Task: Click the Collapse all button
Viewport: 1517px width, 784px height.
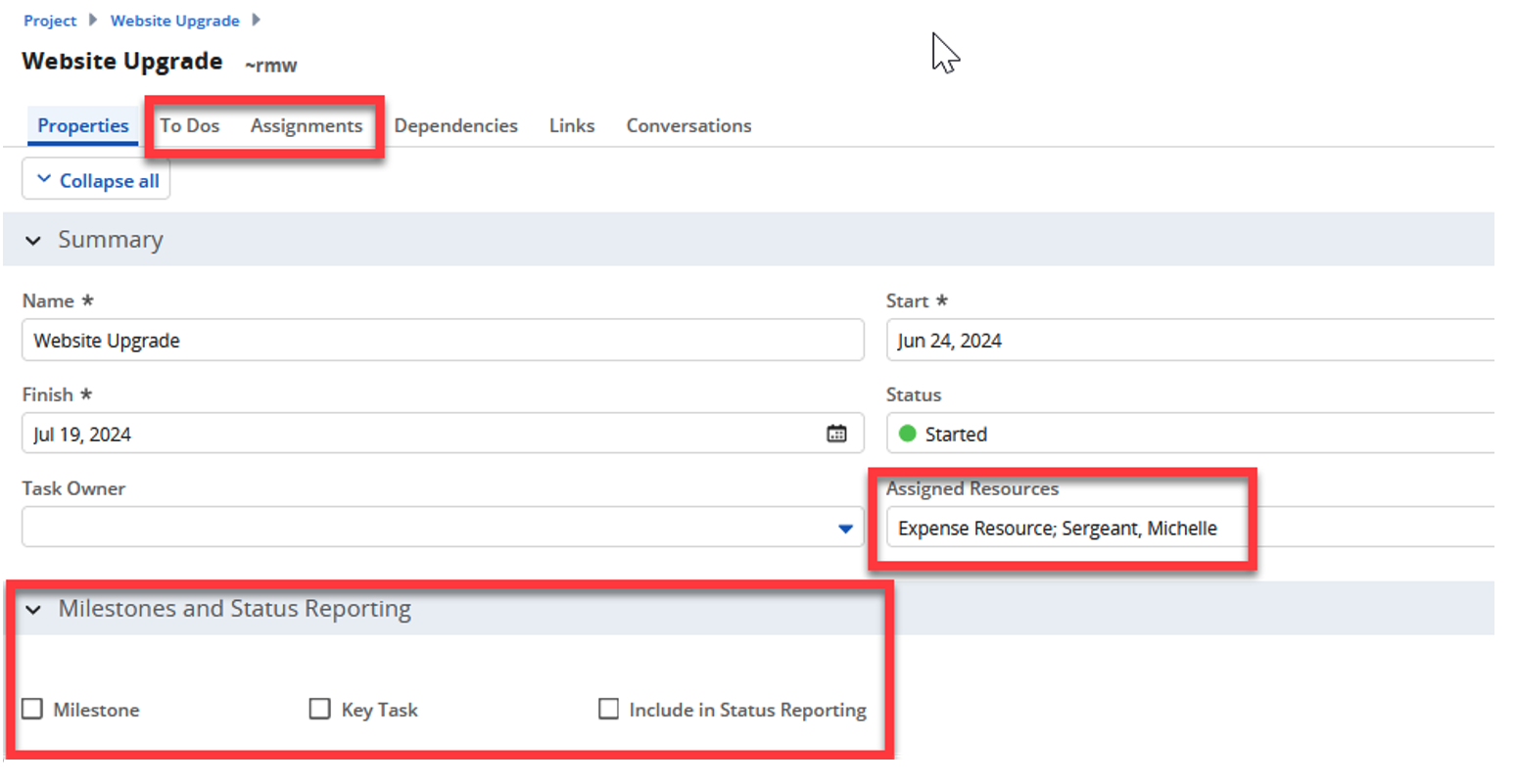Action: coord(96,180)
